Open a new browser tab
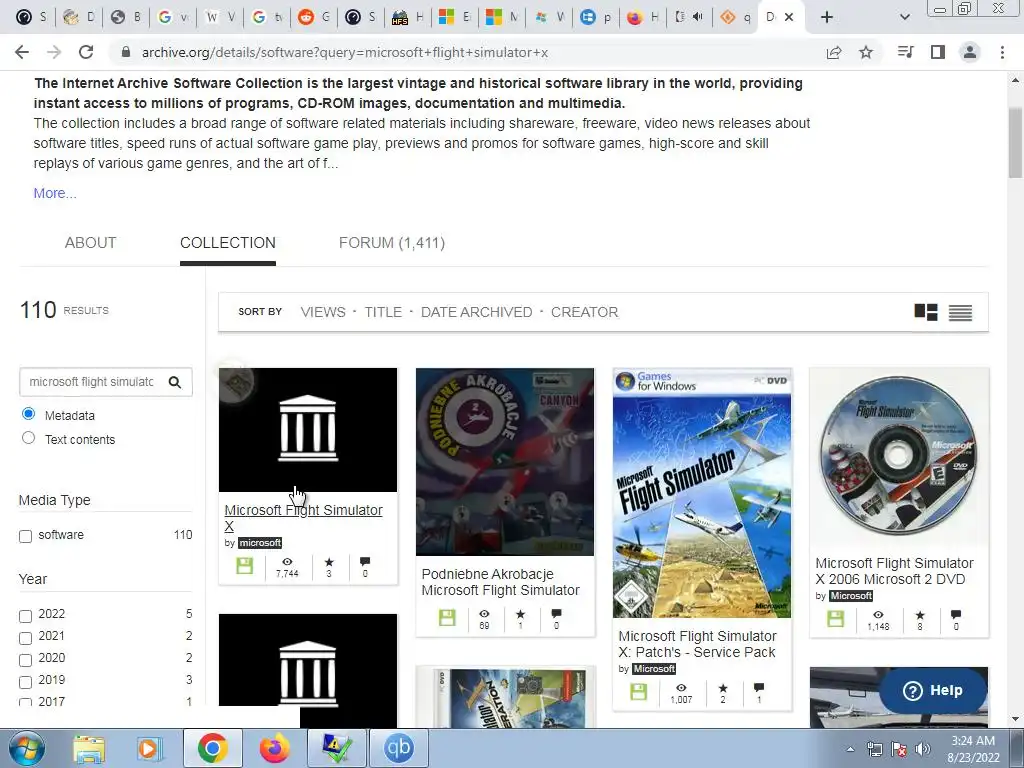Screen dimensions: 1024x768 827,17
